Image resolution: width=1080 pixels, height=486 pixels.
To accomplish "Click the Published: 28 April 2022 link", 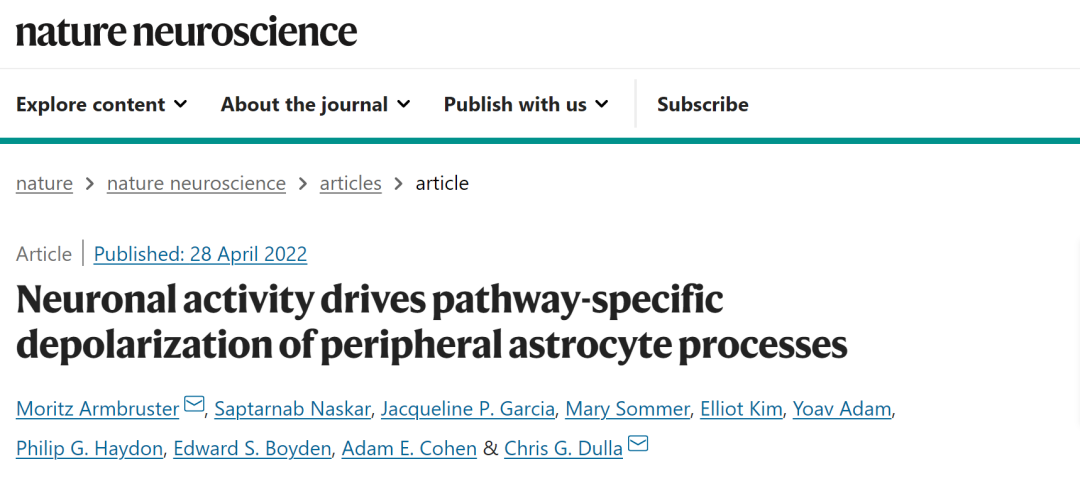I will click(x=200, y=254).
